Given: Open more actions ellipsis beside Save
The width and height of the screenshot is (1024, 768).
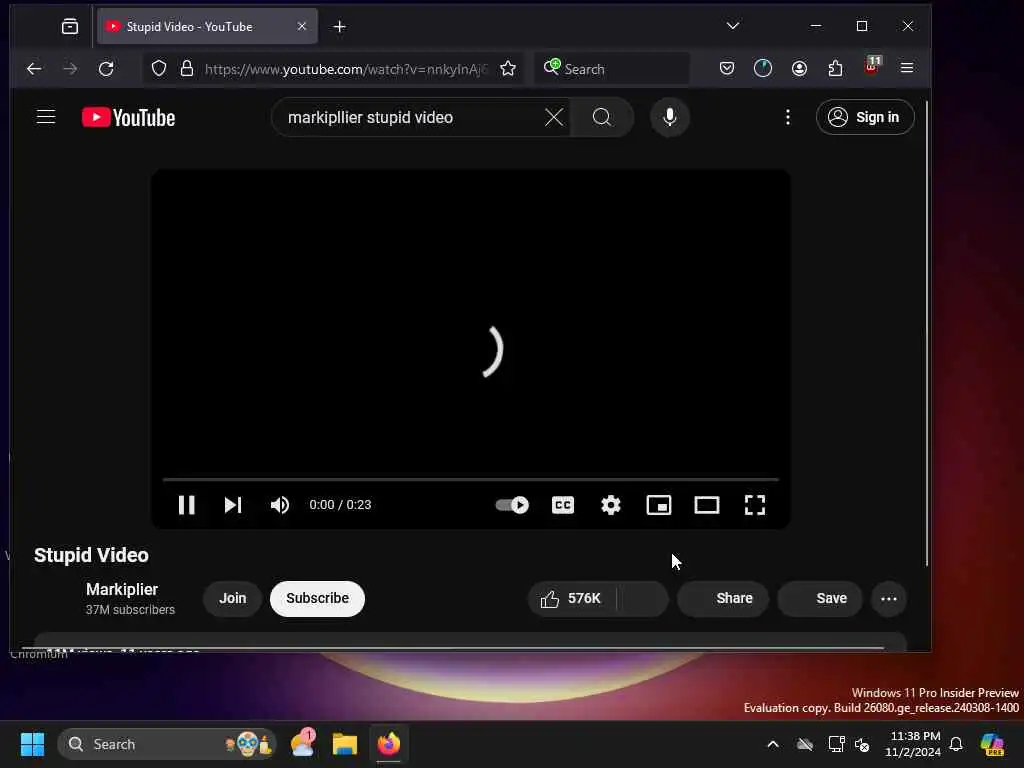Looking at the screenshot, I should (x=889, y=599).
